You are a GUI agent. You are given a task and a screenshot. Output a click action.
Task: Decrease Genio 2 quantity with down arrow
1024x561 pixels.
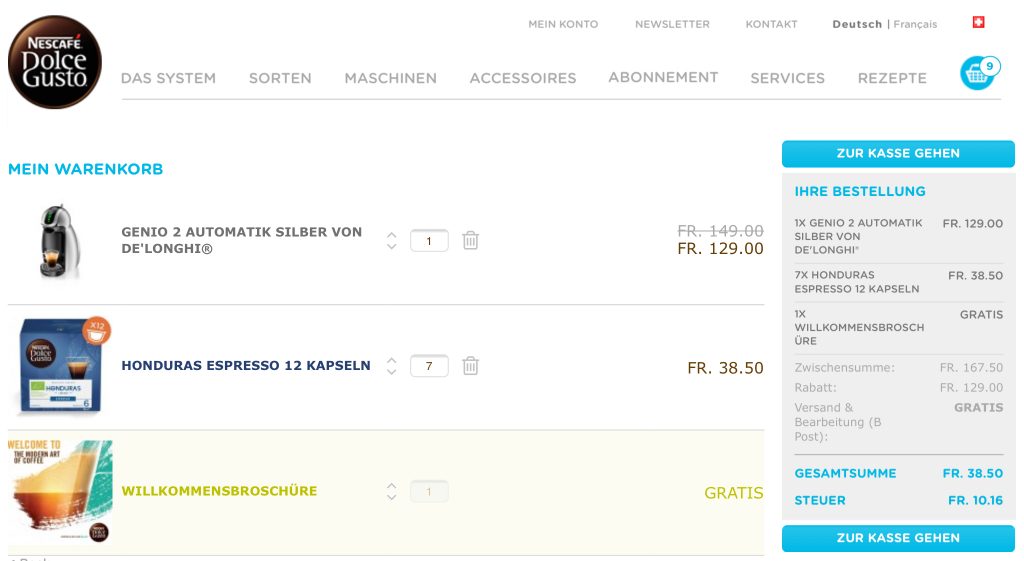tap(392, 246)
